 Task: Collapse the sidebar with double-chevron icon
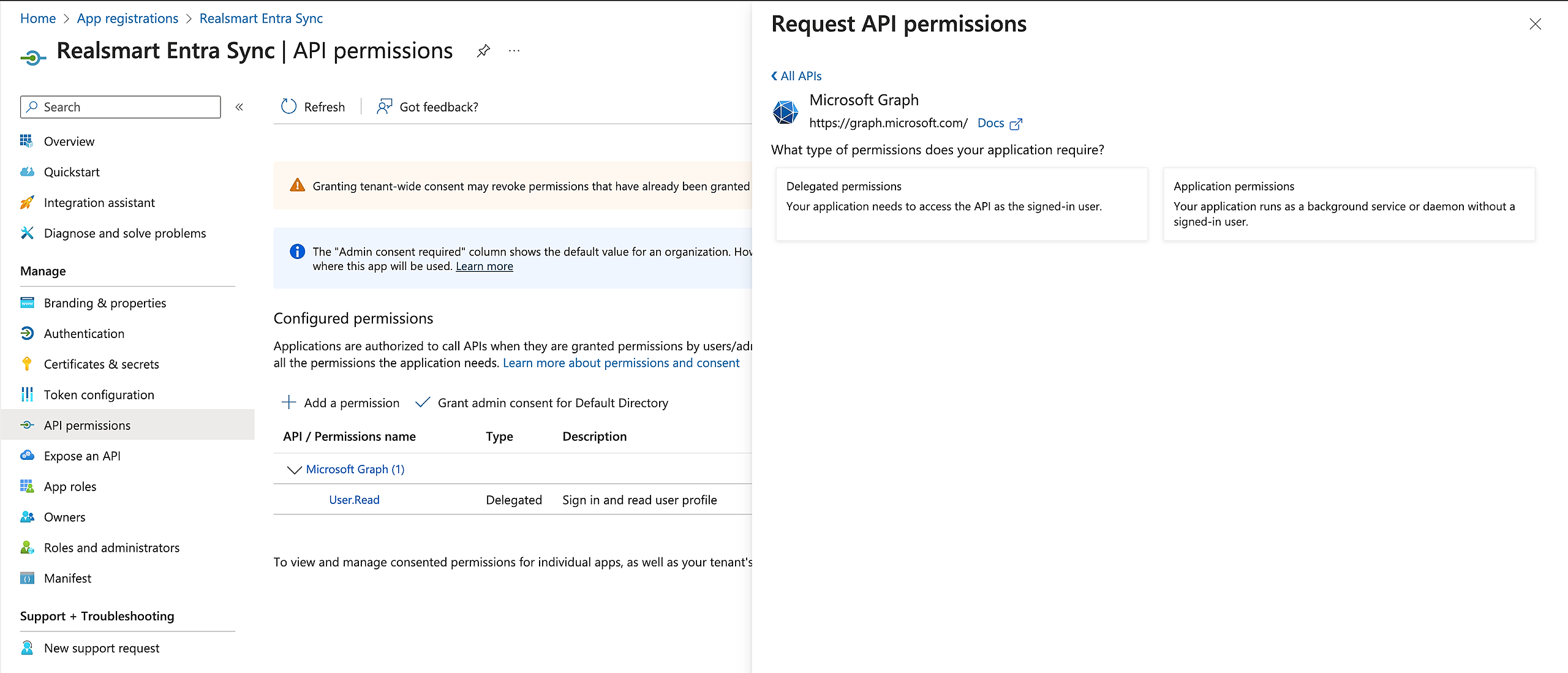click(239, 107)
